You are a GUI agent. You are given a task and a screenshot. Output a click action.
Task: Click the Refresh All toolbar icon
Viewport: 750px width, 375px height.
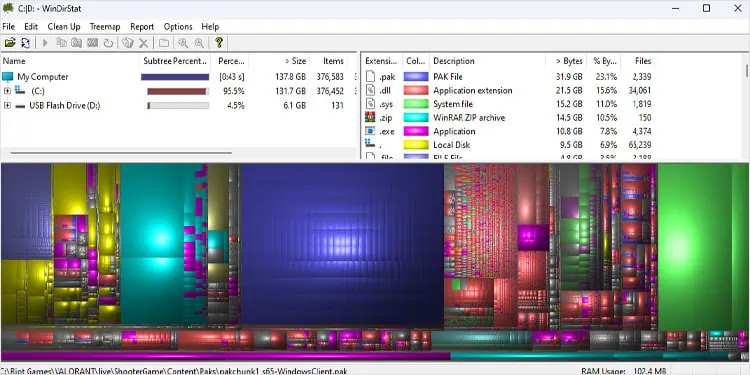26,43
